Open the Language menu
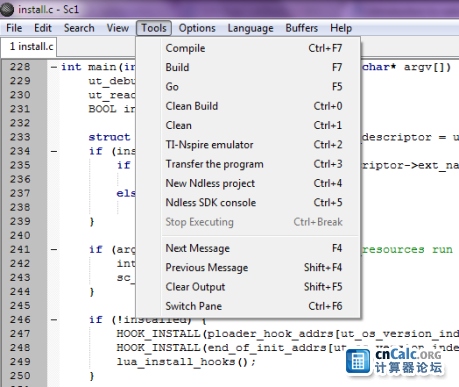The image size is (459, 387). (x=250, y=28)
